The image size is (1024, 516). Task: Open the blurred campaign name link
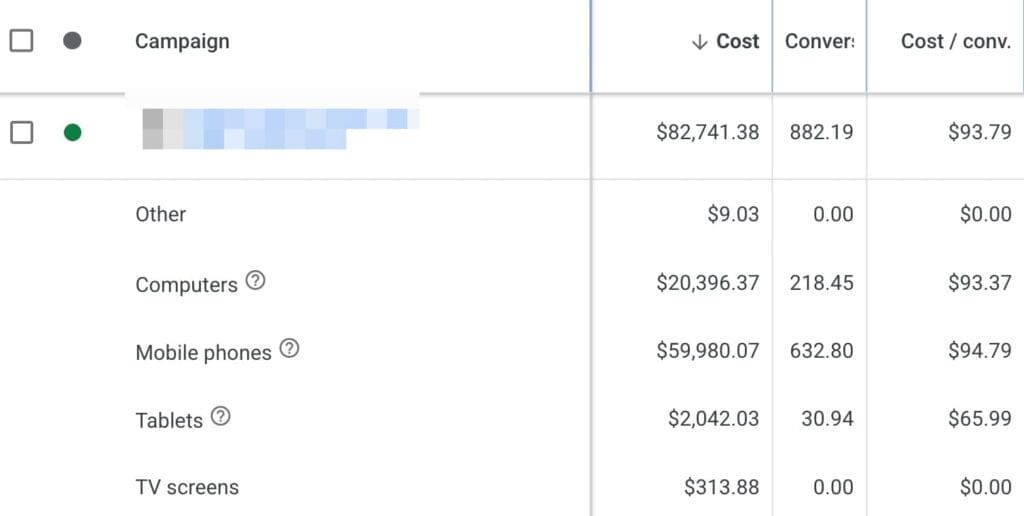point(281,129)
